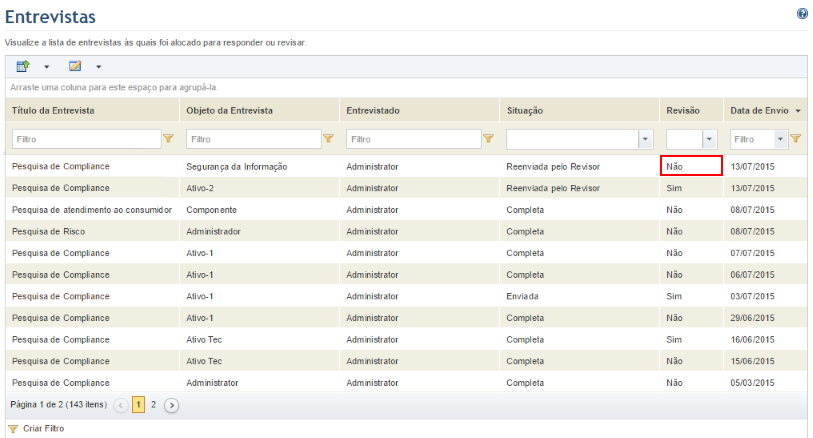Click the Situação column header

click(x=525, y=110)
